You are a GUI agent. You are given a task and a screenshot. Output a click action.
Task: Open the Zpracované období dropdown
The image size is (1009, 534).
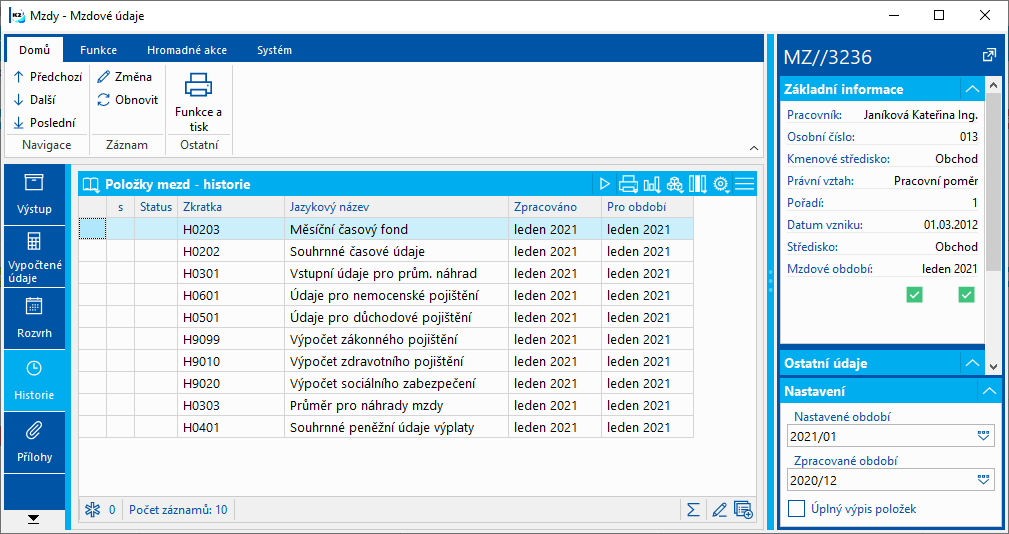(983, 480)
